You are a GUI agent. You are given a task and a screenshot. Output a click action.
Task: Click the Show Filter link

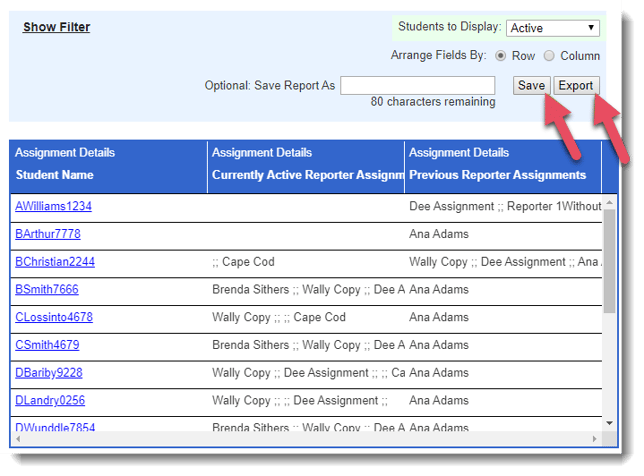(x=56, y=27)
